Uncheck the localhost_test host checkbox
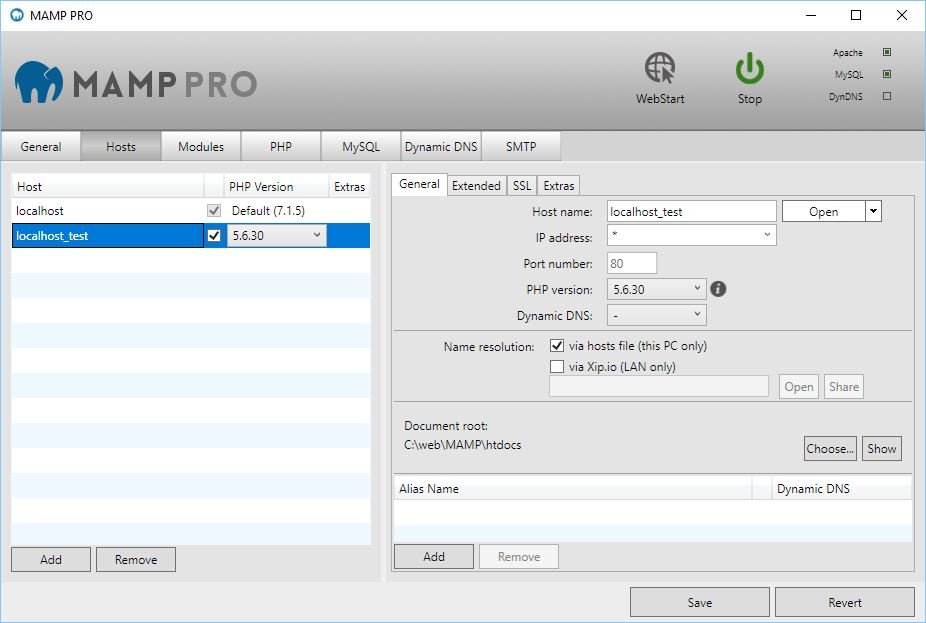 point(214,236)
